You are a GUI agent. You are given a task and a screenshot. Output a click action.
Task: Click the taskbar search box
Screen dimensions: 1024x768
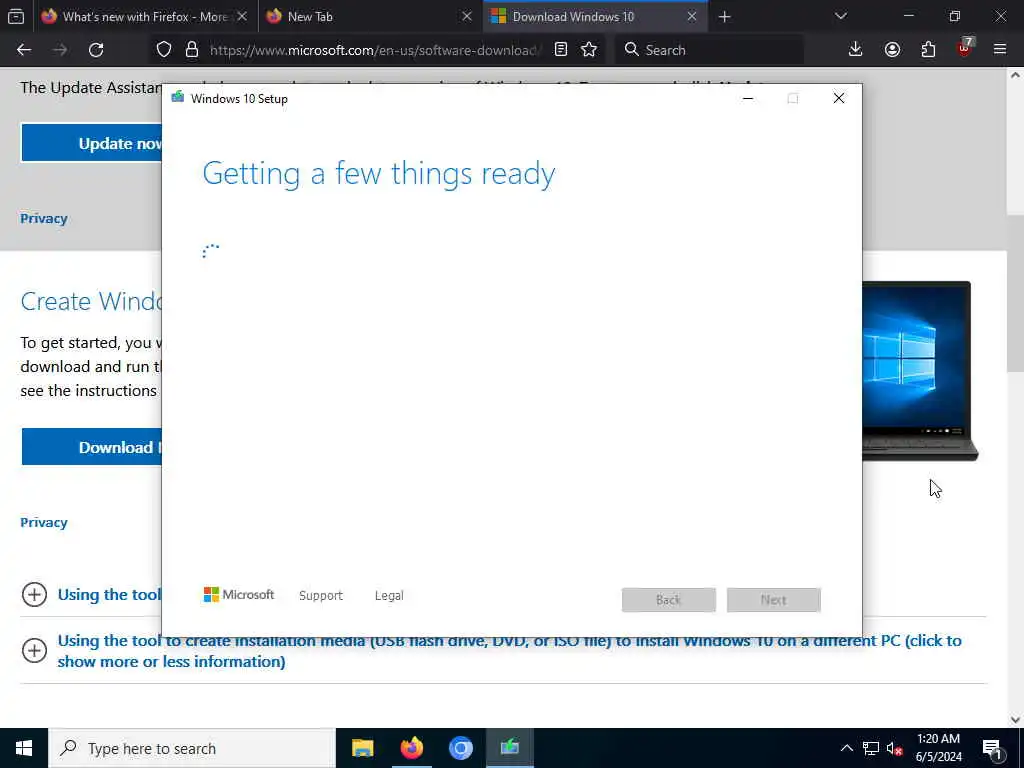[192, 748]
